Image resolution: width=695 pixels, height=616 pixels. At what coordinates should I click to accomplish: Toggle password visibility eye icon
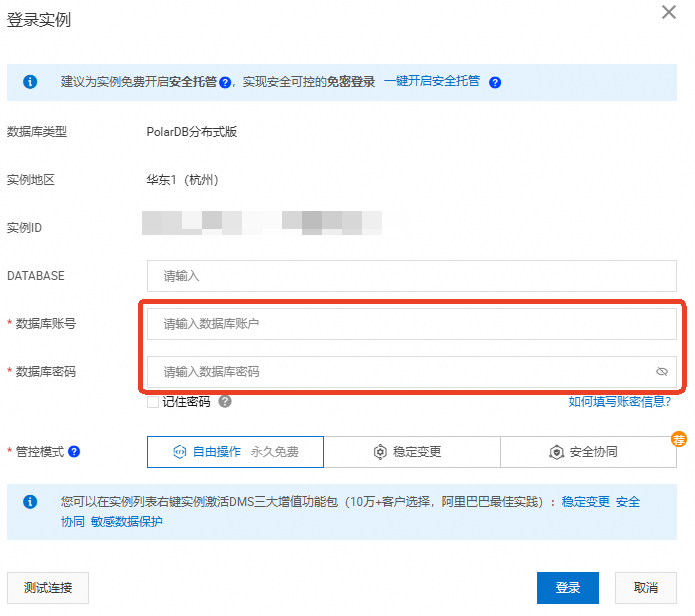[661, 371]
